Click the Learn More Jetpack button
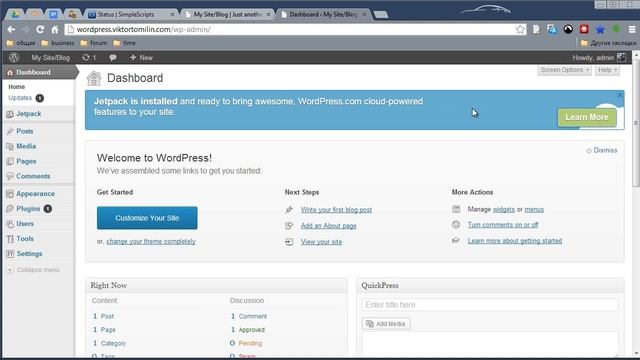The width and height of the screenshot is (640, 360). tap(587, 117)
